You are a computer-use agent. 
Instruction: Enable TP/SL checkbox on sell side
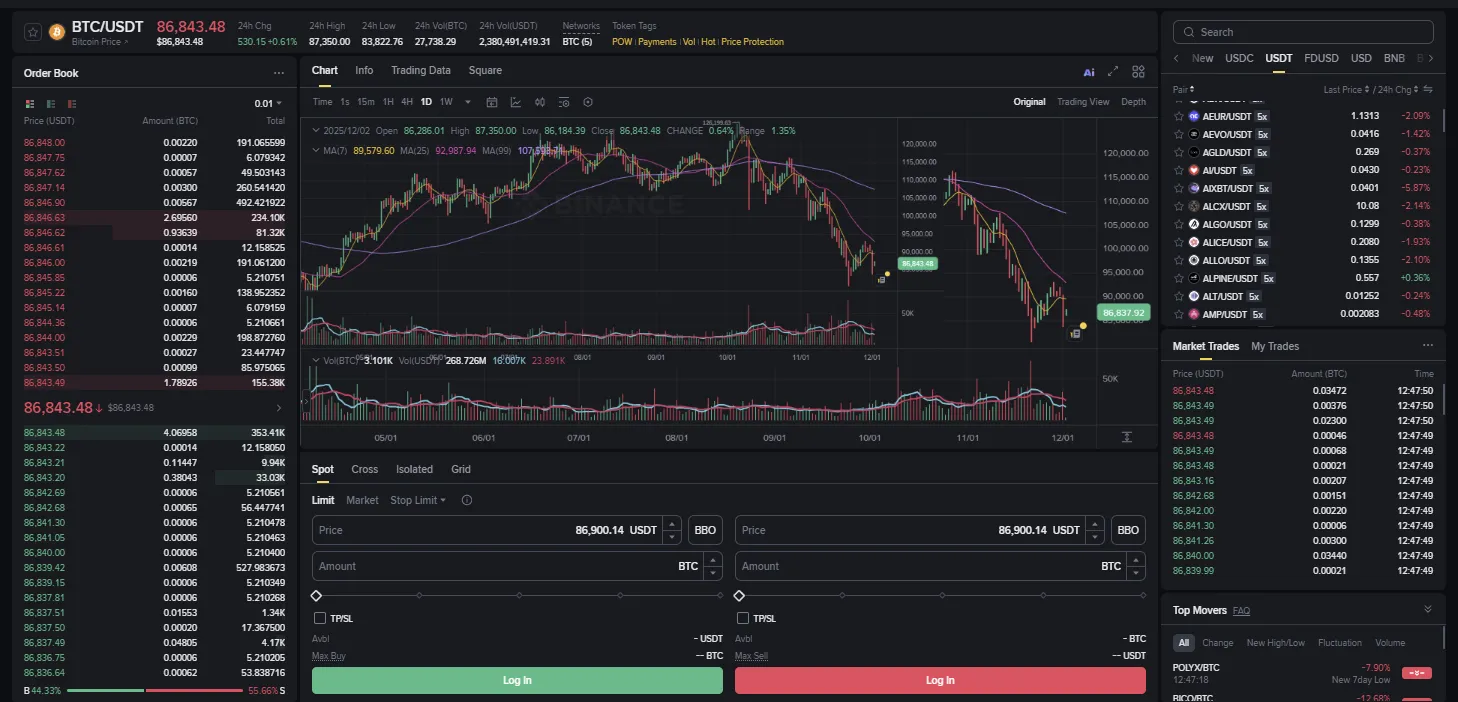(743, 618)
